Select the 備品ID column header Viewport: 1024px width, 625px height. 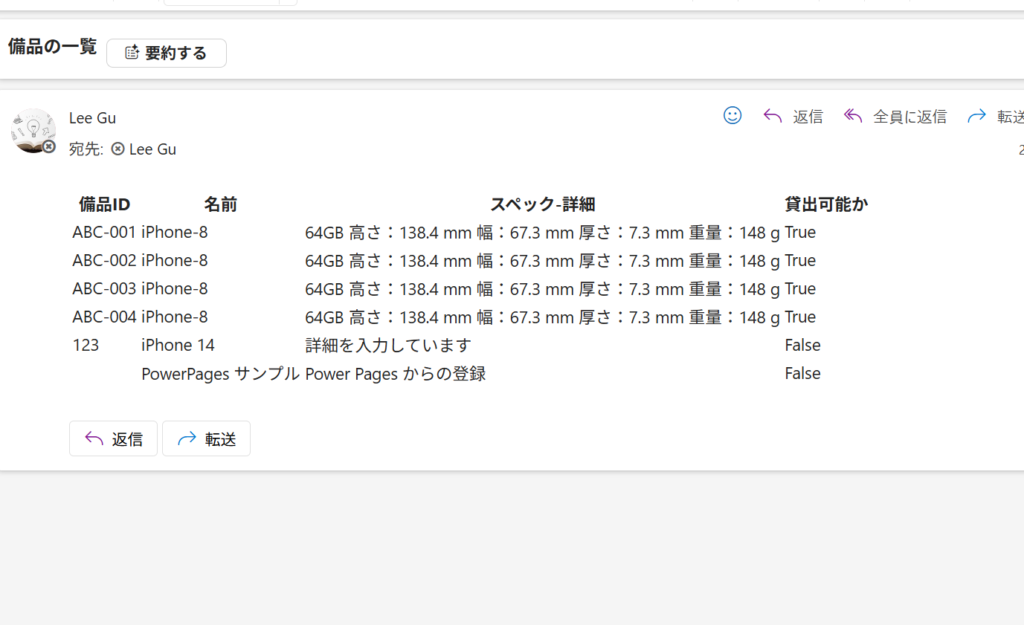104,204
